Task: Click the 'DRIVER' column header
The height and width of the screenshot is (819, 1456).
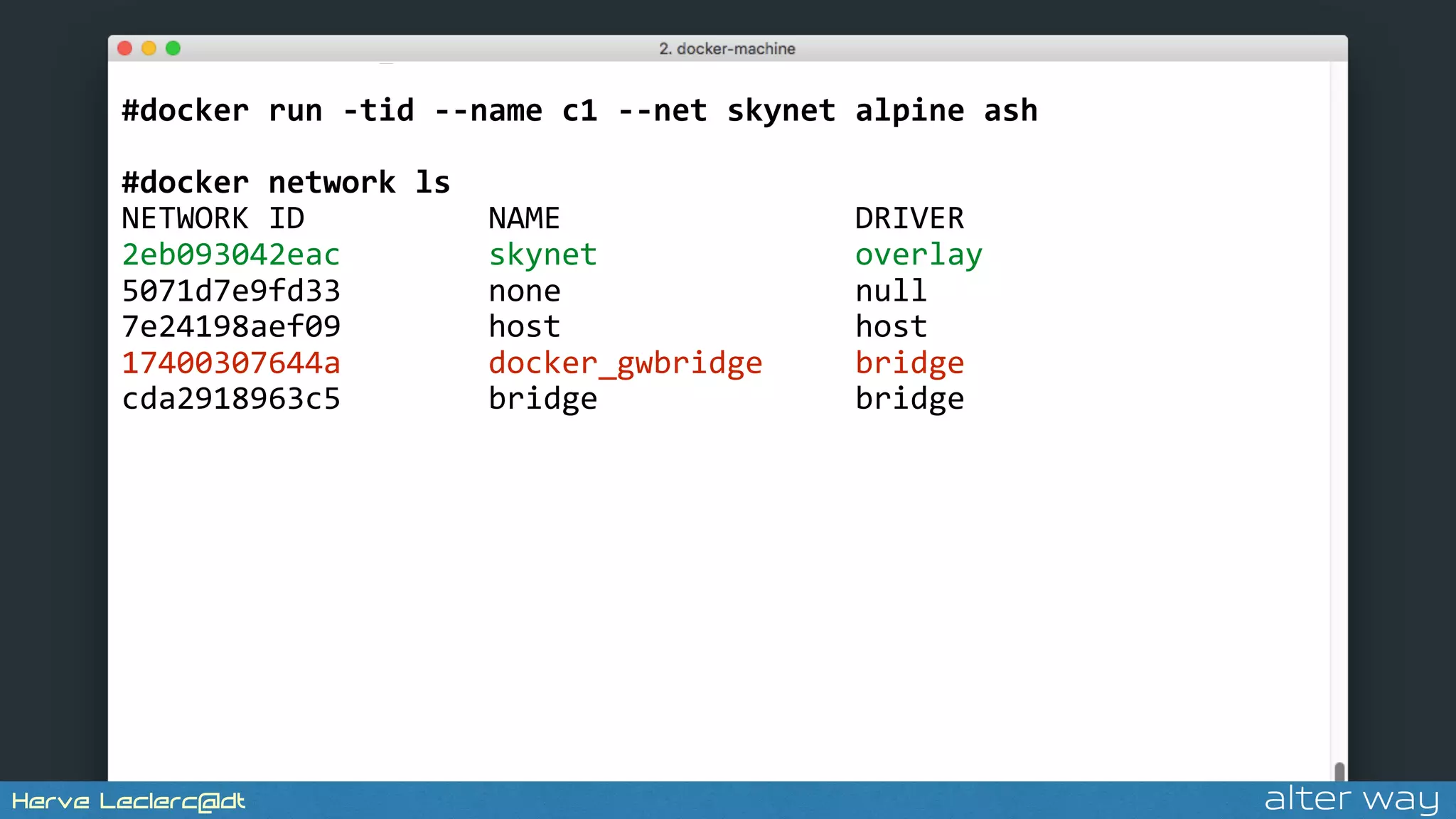Action: pos(909,218)
